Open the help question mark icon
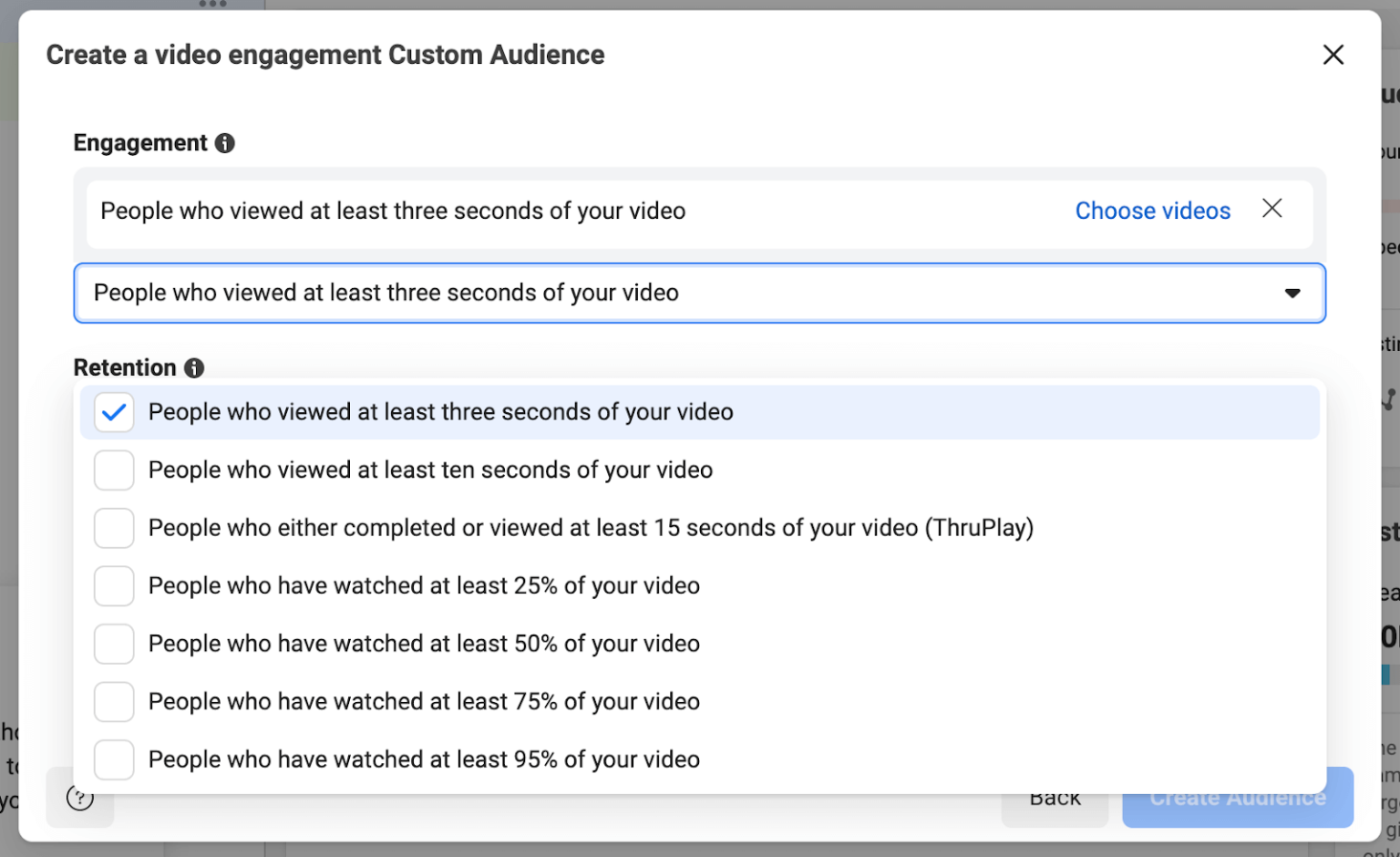This screenshot has width=1400, height=857. [79, 797]
